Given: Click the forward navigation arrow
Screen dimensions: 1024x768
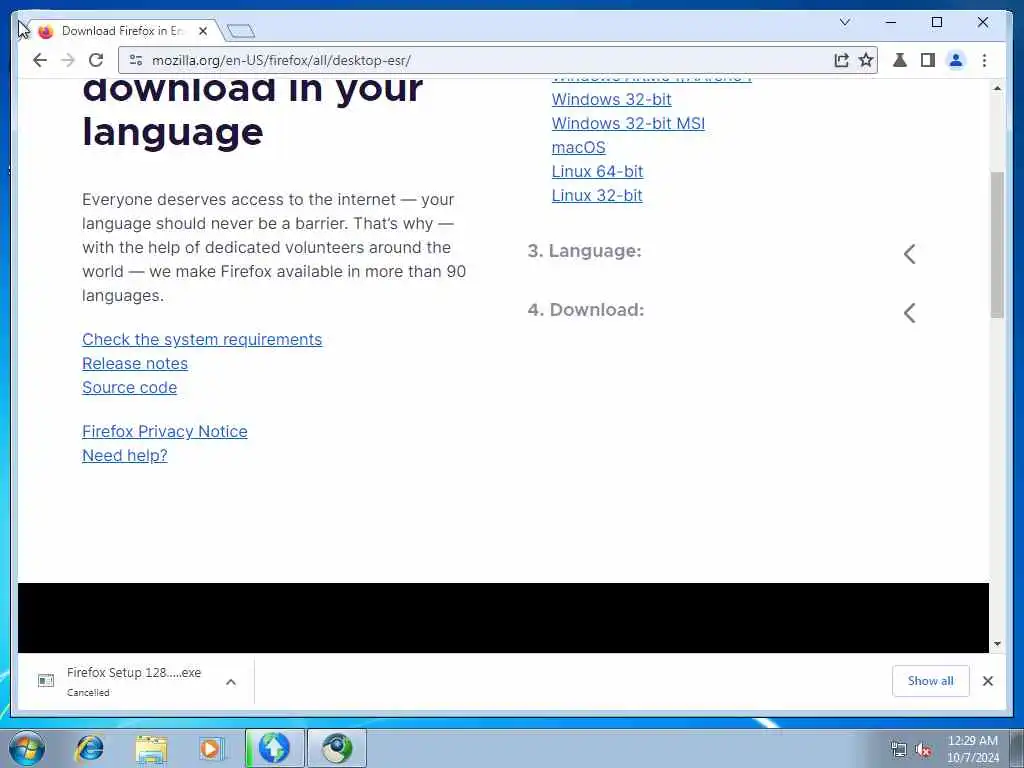Looking at the screenshot, I should tap(68, 60).
